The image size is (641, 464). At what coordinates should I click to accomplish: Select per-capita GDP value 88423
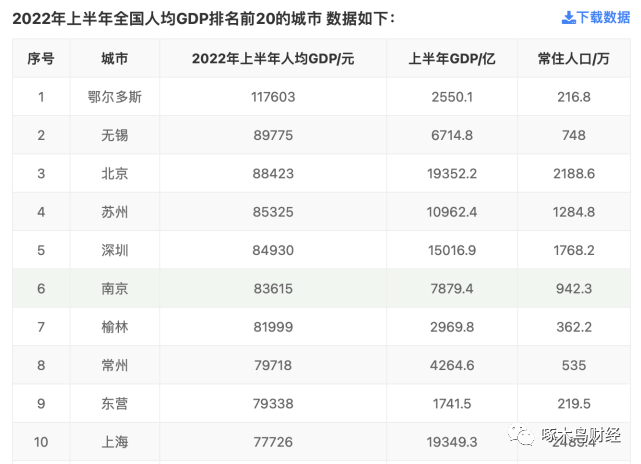(273, 174)
